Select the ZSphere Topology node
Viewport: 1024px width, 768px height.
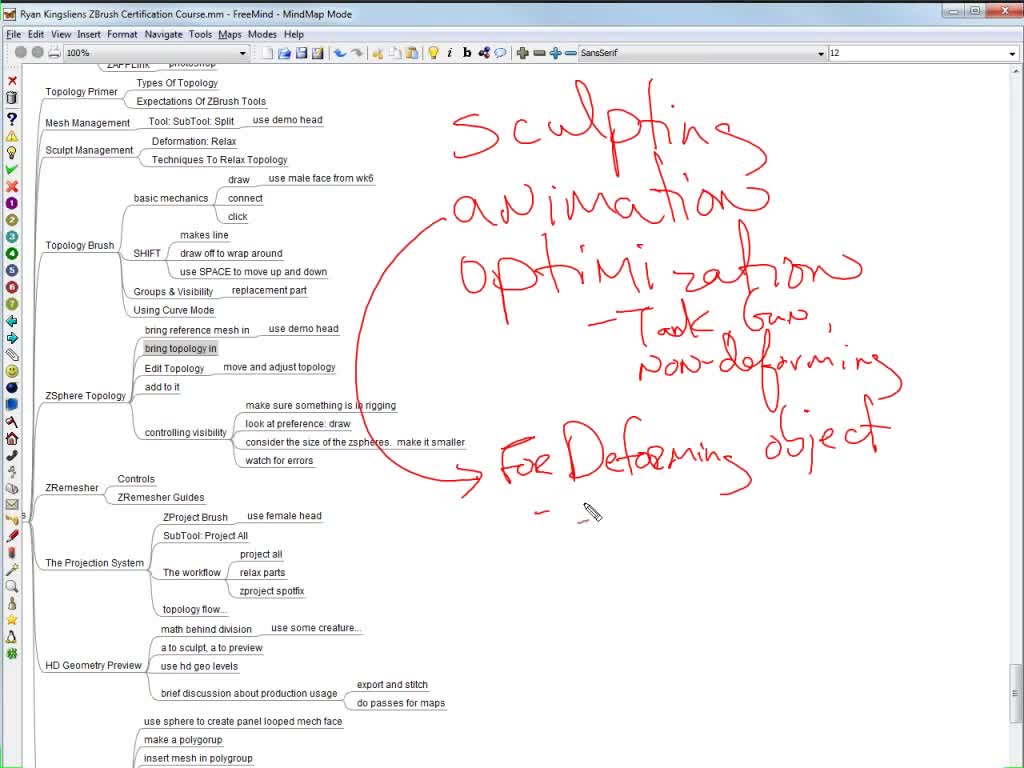[x=86, y=396]
